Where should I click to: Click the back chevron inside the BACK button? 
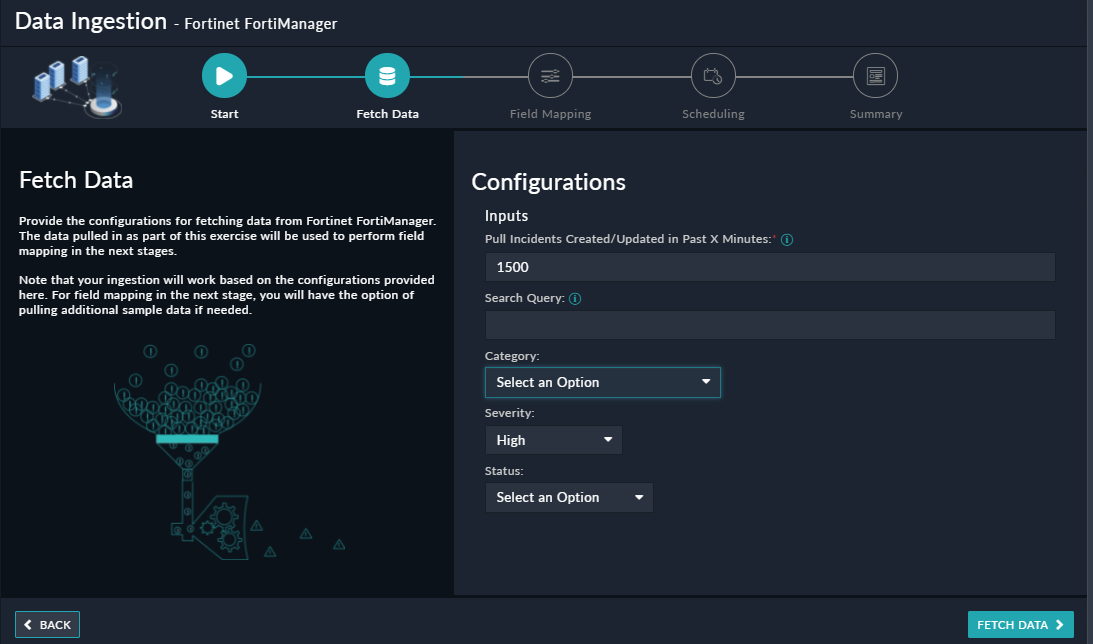[x=28, y=624]
